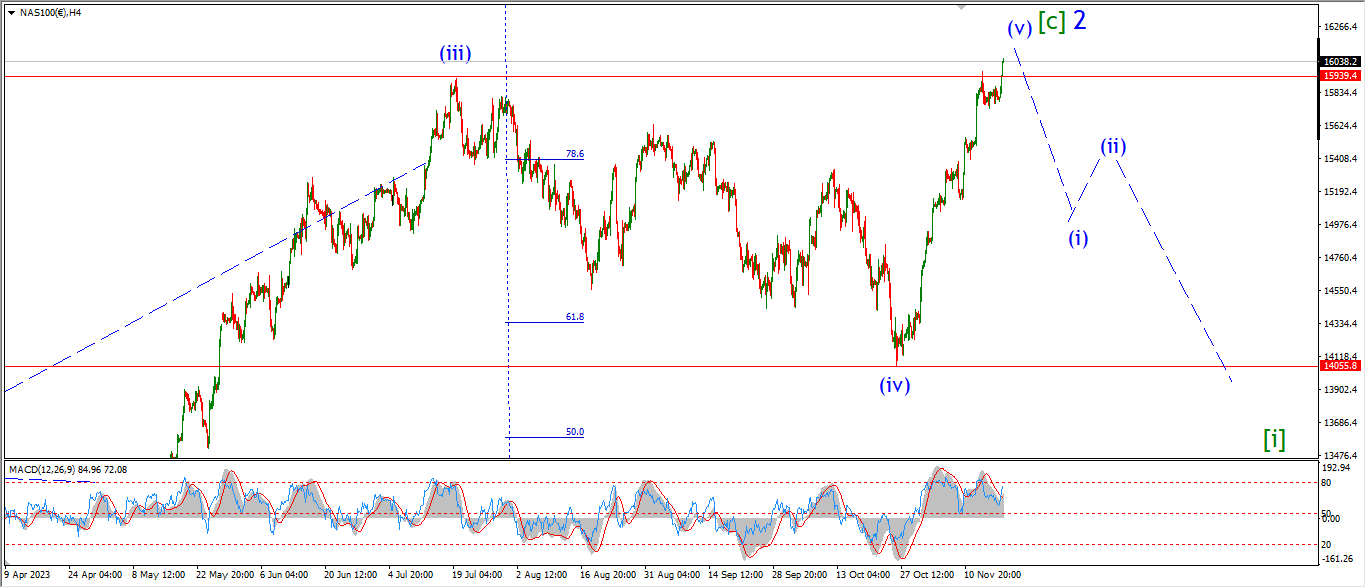
Task: Click the black 16038.2 current price tag
Action: coord(1339,61)
